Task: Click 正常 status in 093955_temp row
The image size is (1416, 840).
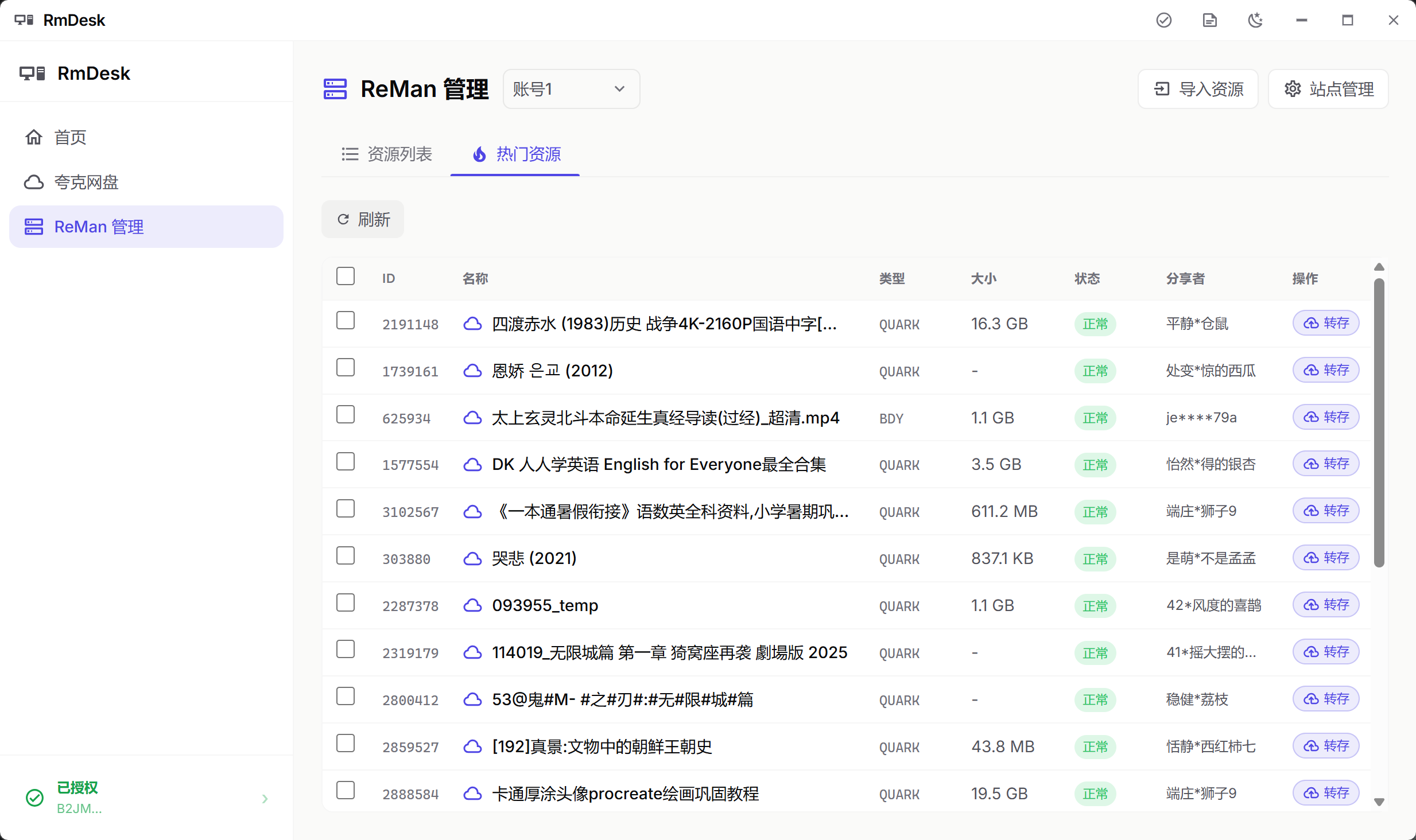Action: click(x=1095, y=606)
